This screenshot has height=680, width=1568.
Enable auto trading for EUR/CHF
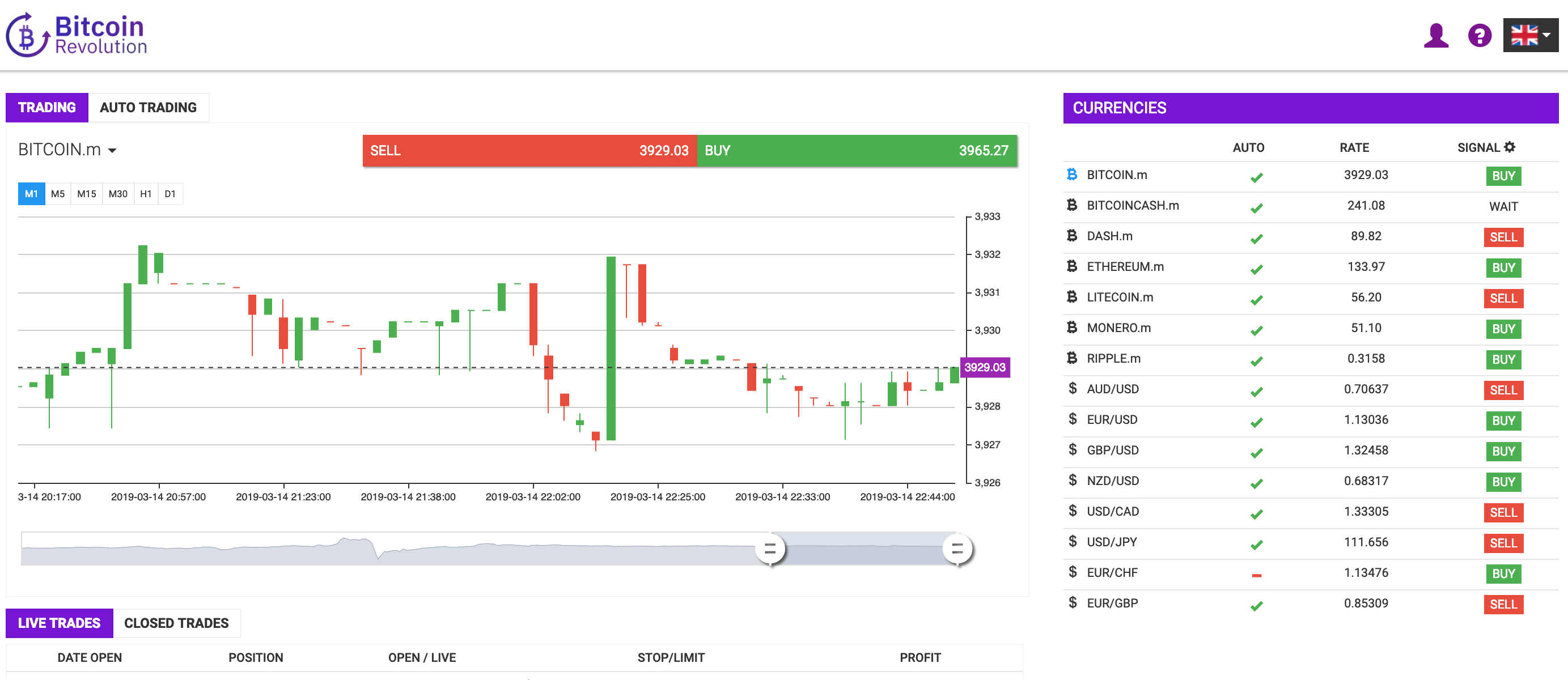click(1256, 575)
